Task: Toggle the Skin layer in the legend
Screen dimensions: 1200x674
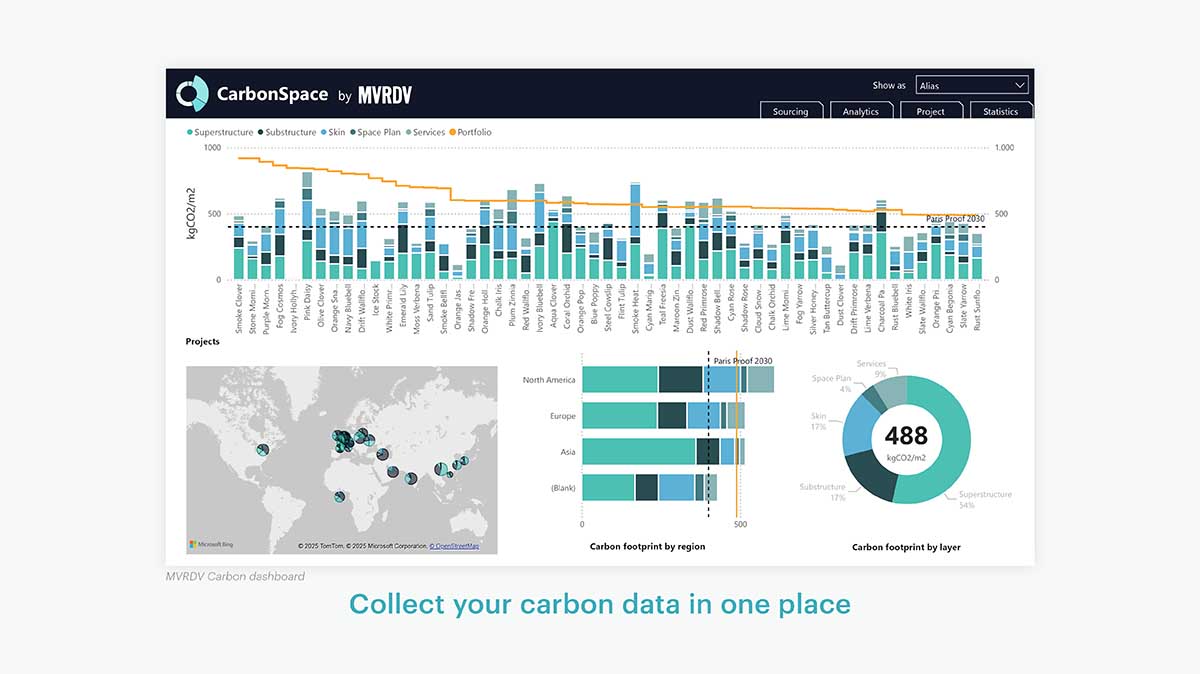Action: (x=332, y=132)
